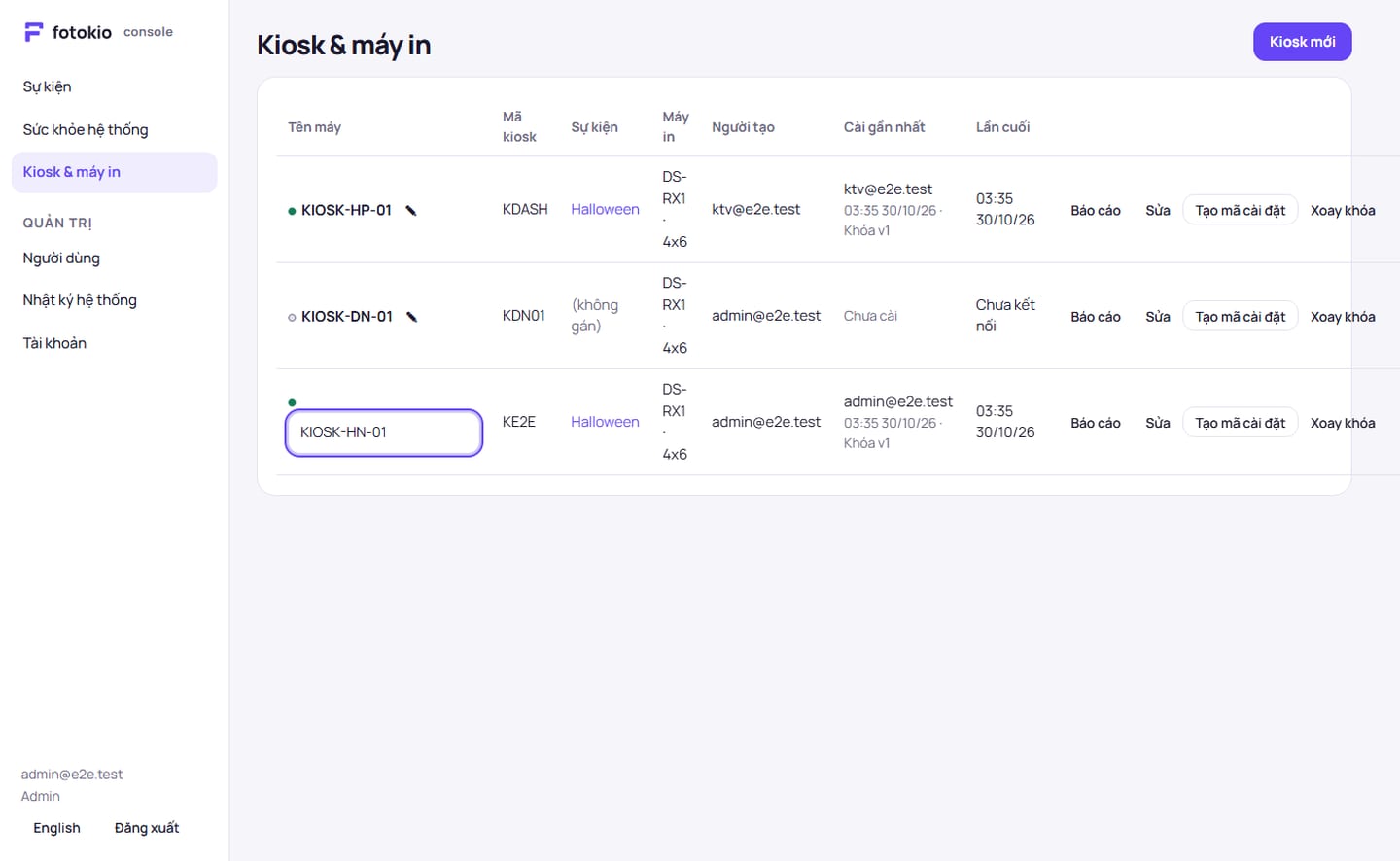Viewport: 1400px width, 861px height.
Task: Click the (không gán) event cell
Action: (595, 315)
